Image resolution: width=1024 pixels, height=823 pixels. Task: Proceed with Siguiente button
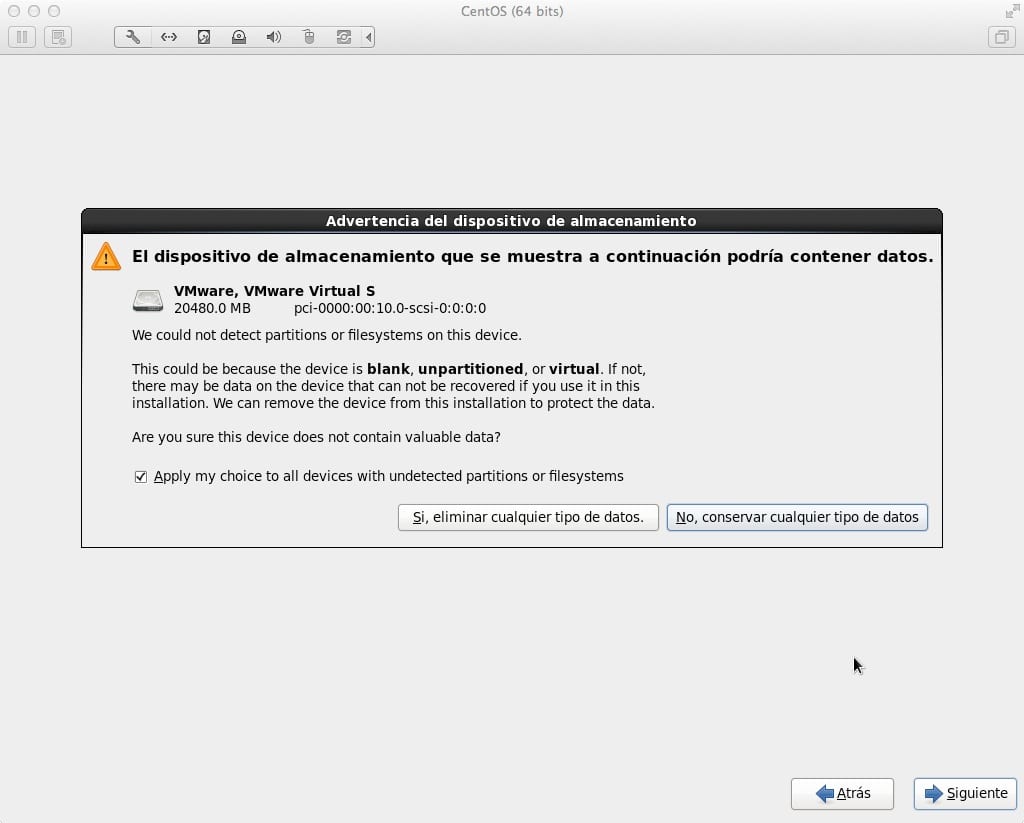coord(965,793)
